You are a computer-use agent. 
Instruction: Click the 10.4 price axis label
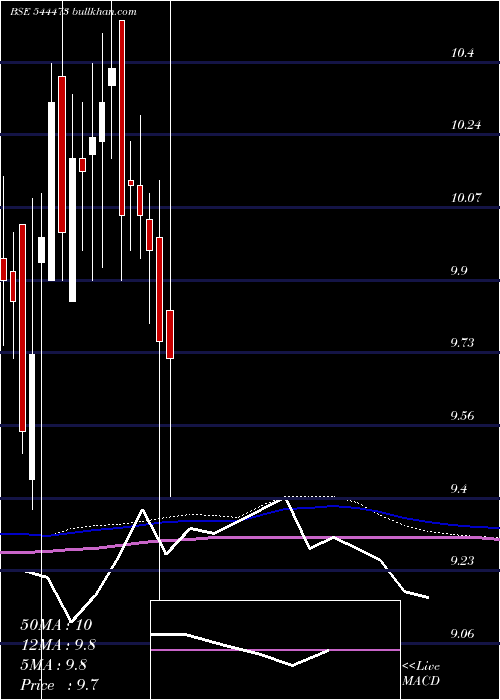click(462, 53)
